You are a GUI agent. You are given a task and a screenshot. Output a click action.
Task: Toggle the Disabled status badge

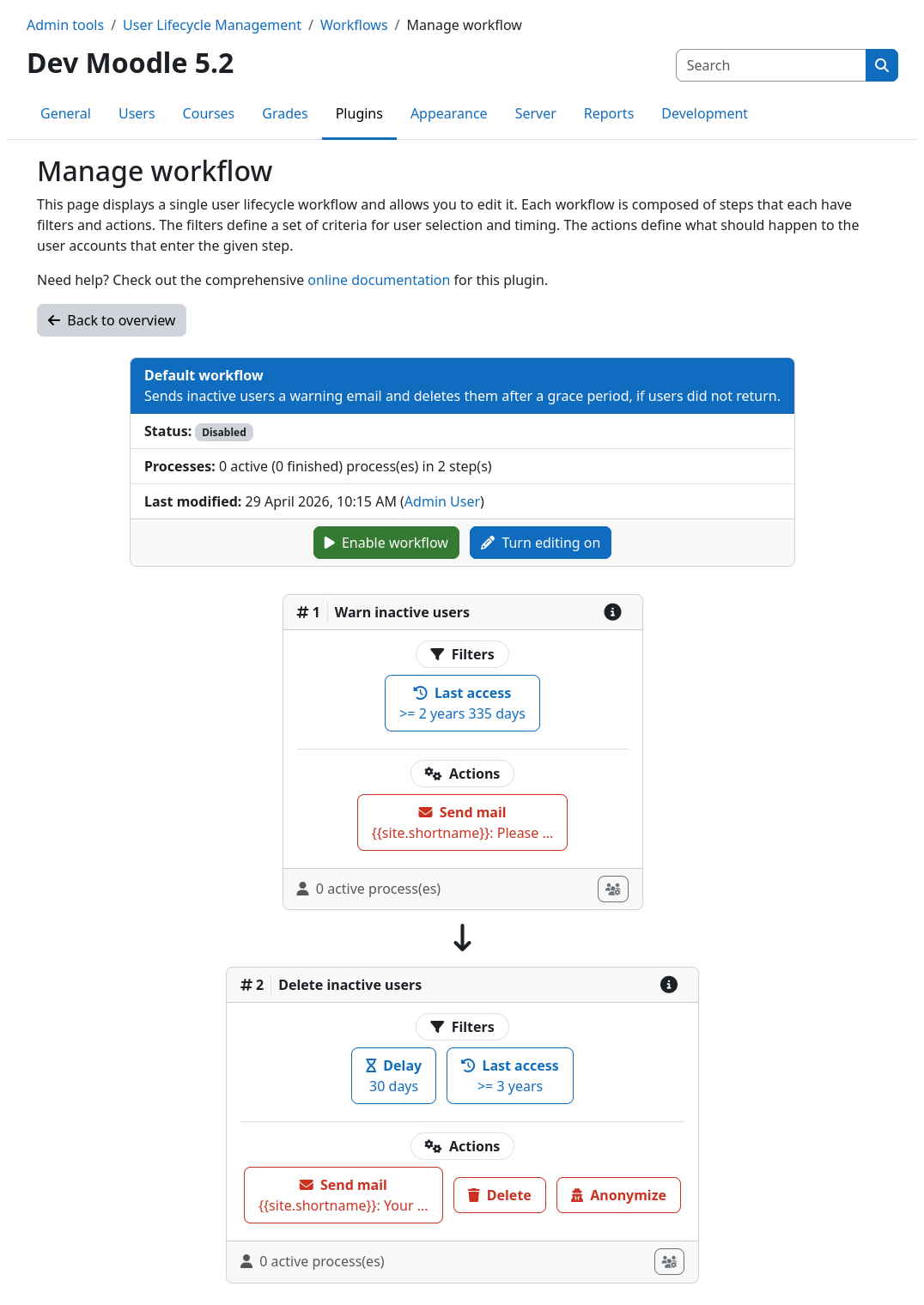click(224, 432)
